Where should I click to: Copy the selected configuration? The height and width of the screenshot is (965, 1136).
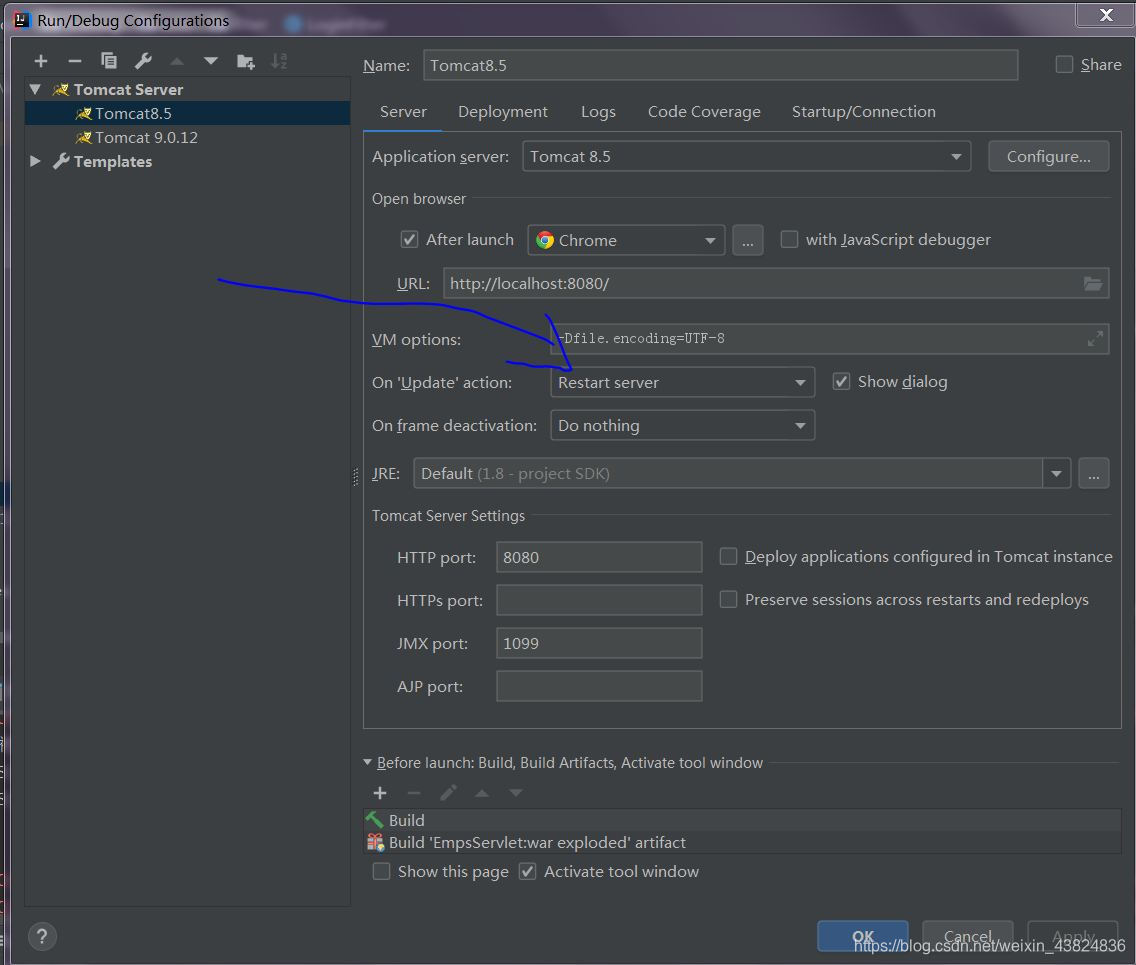tap(109, 61)
